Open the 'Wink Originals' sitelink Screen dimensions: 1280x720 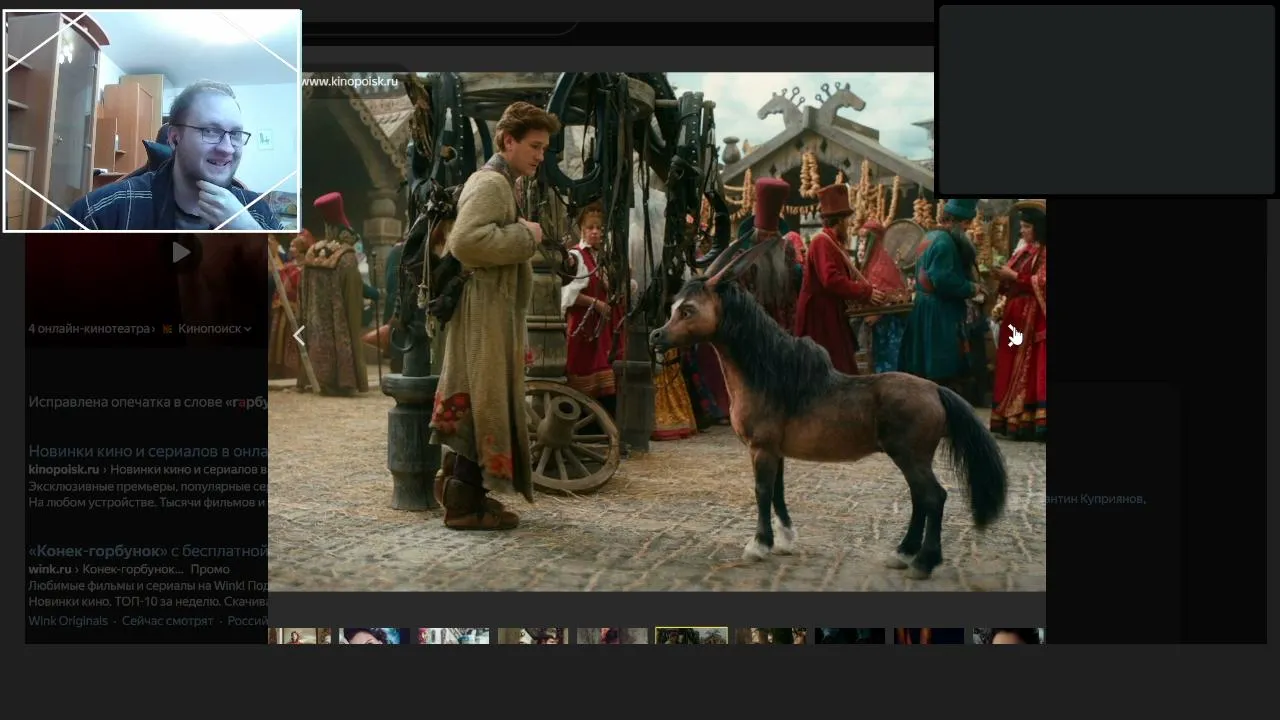pyautogui.click(x=68, y=621)
